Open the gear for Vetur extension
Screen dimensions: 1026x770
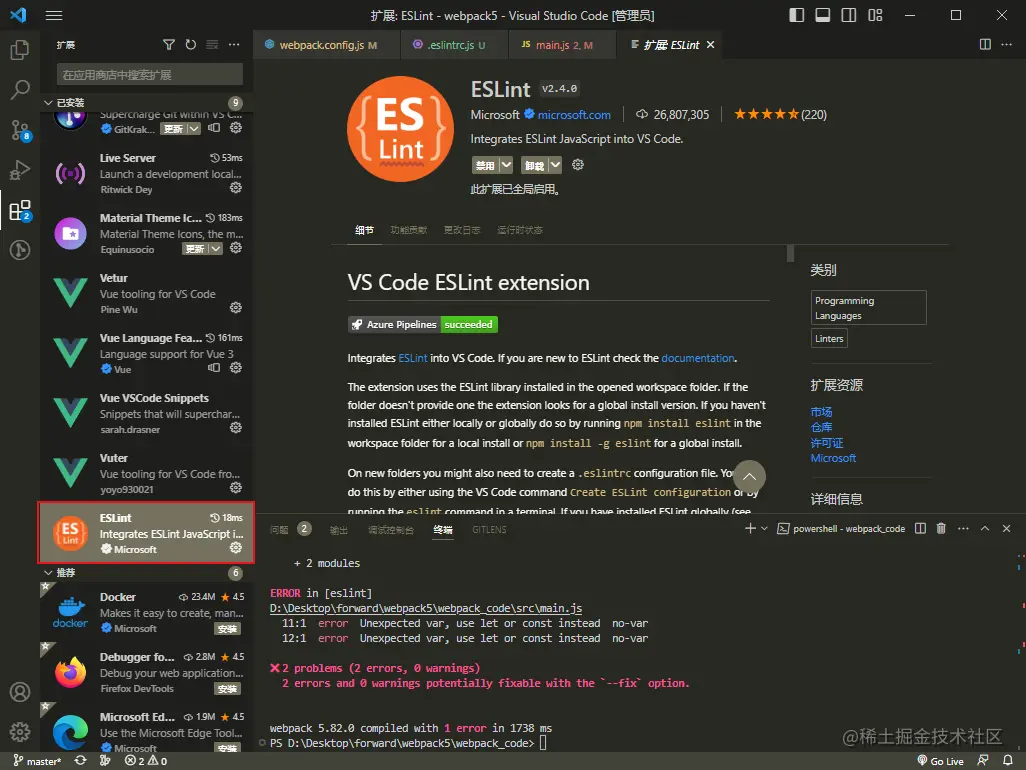pyautogui.click(x=236, y=308)
